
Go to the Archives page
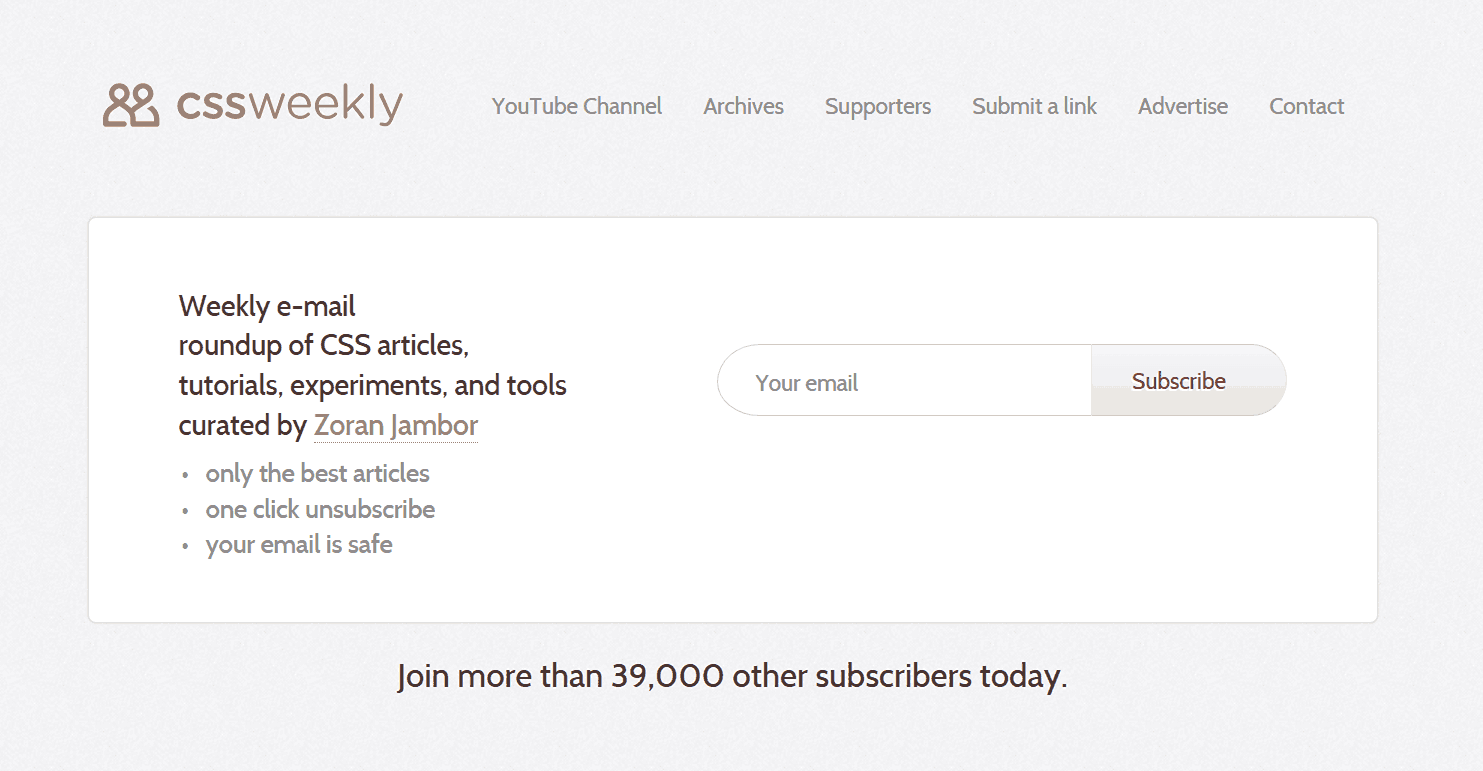743,106
